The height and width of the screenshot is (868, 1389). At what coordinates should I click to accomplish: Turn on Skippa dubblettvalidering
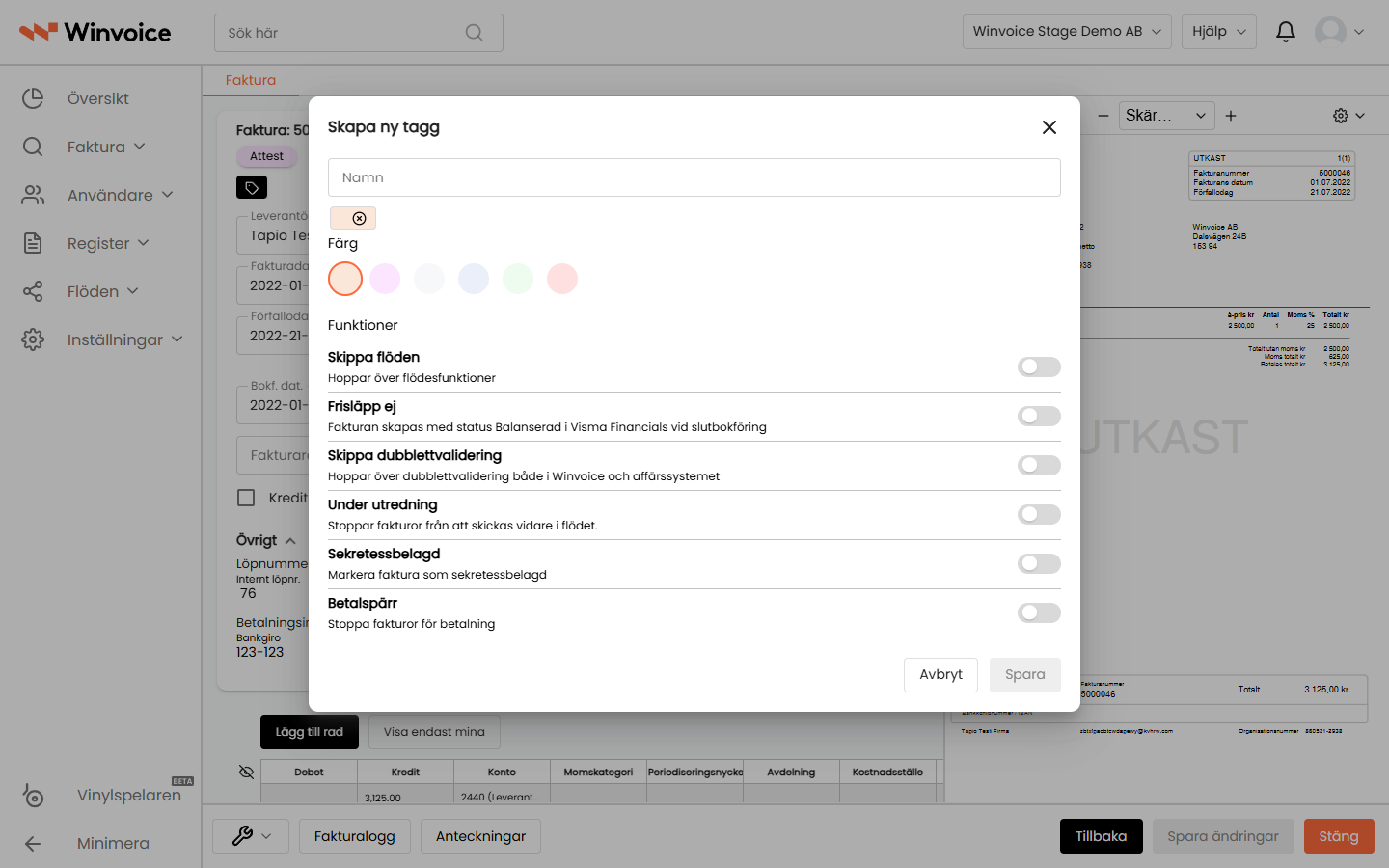click(1039, 465)
